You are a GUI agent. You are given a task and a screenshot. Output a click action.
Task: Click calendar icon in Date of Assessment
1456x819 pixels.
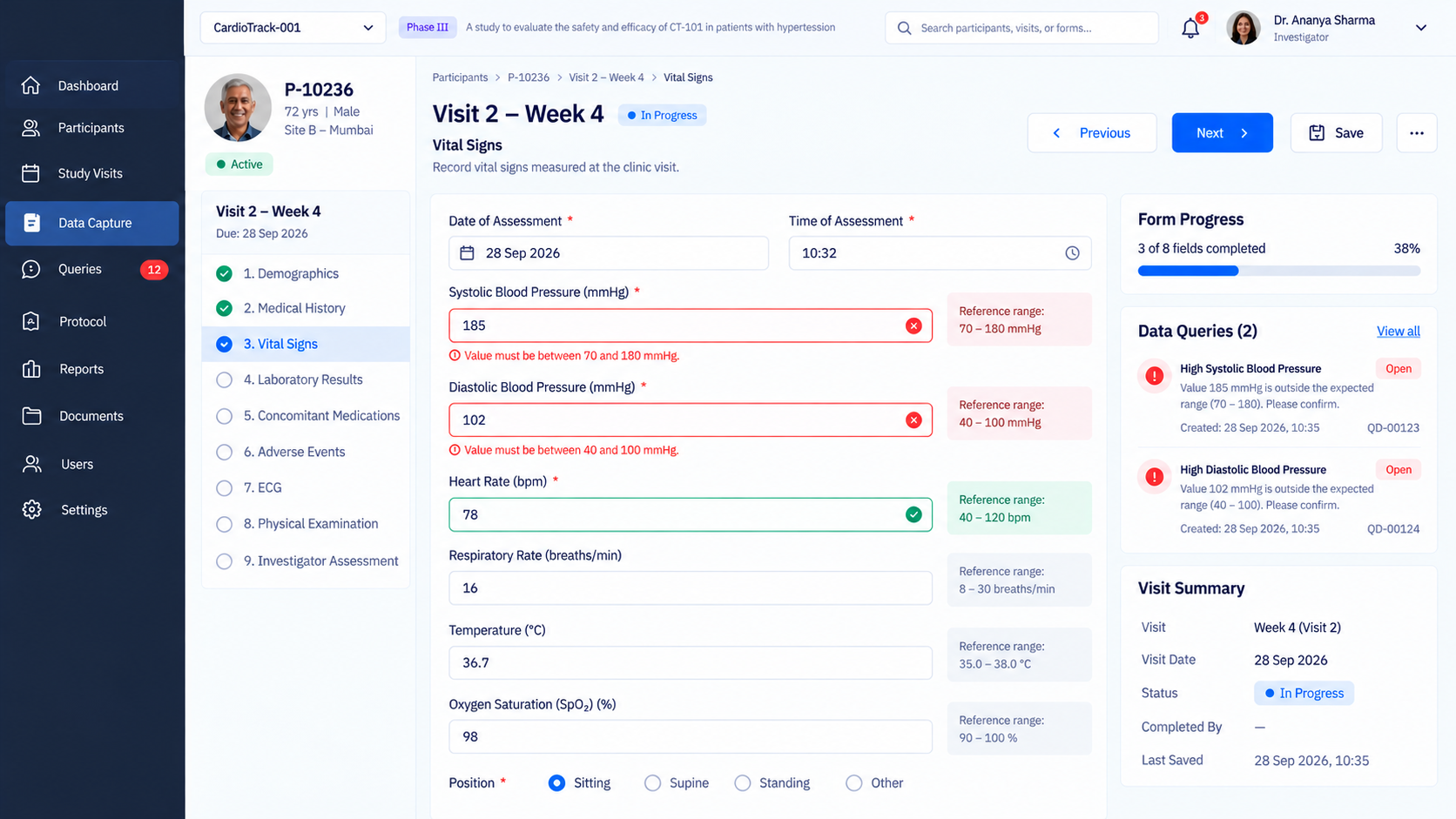467,253
